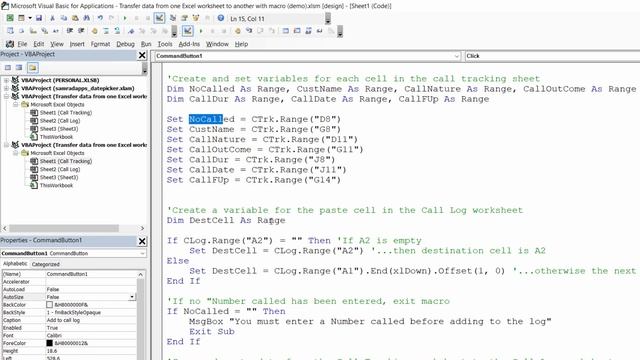This screenshot has height=360, width=640.
Task: Click the Uncomment Block icon
Action: click(x=117, y=31)
